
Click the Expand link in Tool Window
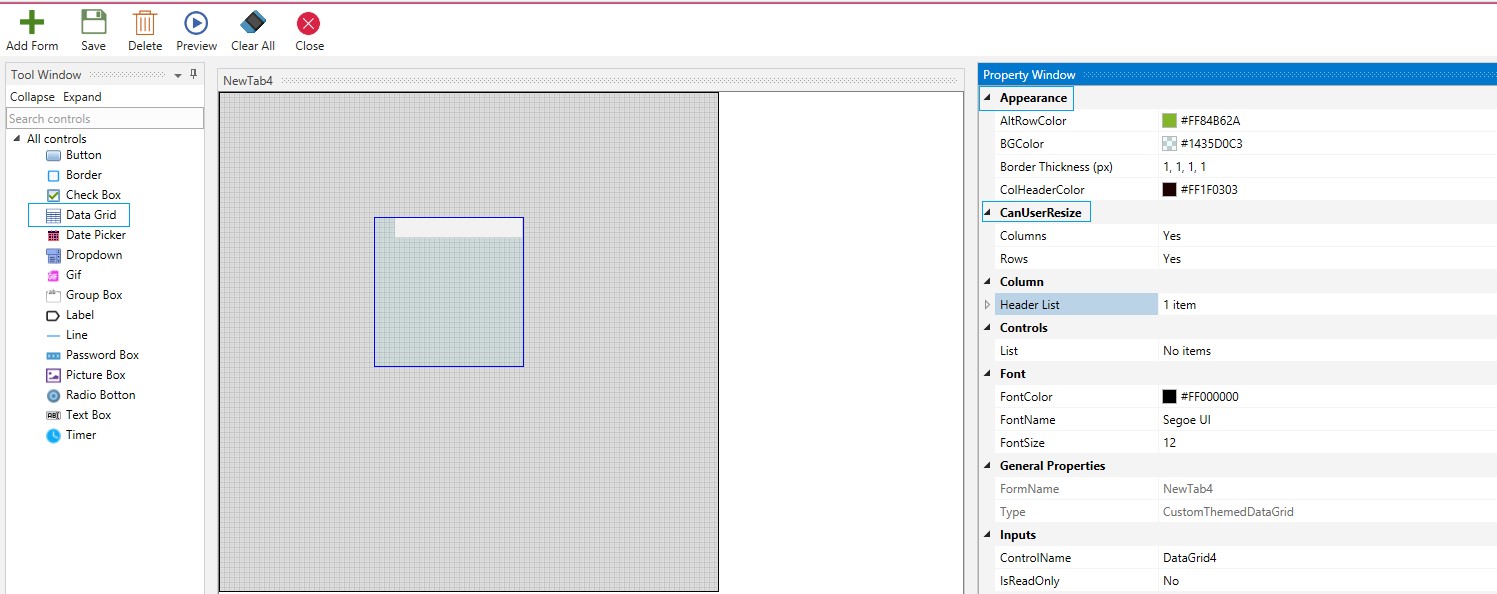click(x=82, y=97)
